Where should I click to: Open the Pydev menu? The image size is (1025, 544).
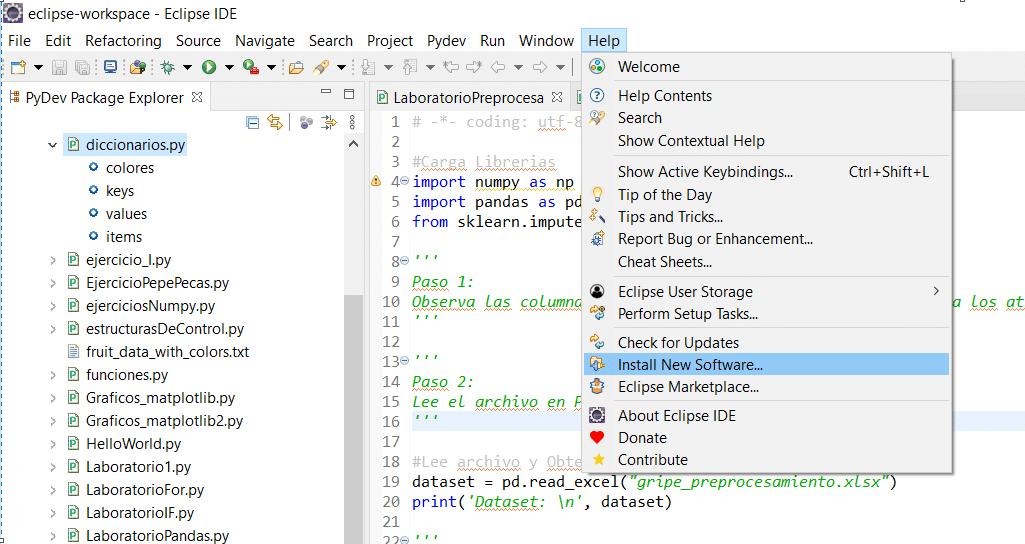[x=446, y=41]
